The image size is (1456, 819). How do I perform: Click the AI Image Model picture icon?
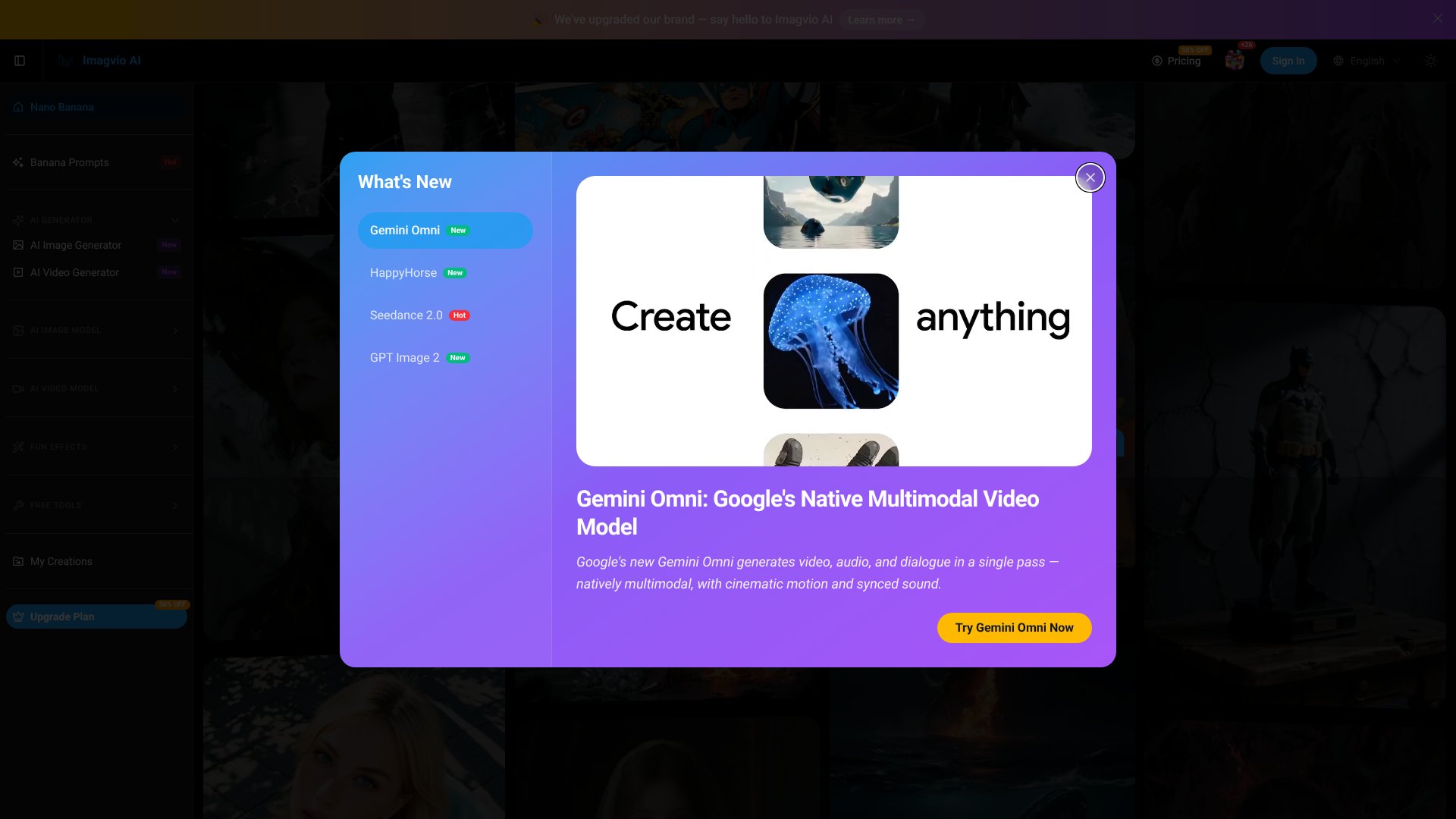[x=18, y=330]
